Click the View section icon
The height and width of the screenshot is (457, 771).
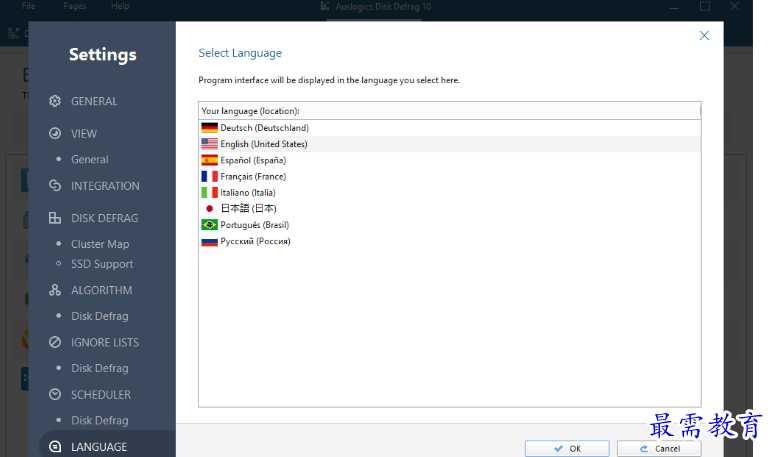click(x=55, y=133)
